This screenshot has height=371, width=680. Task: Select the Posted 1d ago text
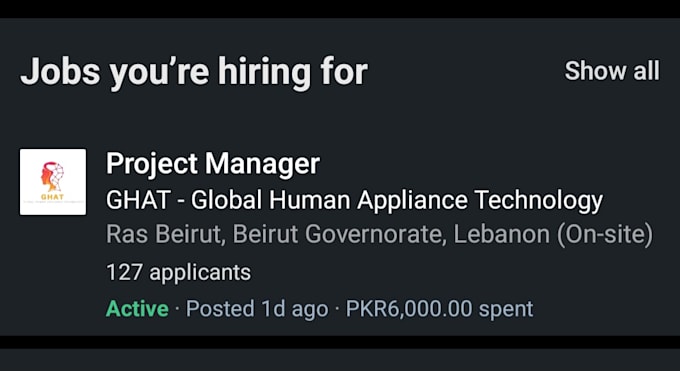[x=257, y=309]
